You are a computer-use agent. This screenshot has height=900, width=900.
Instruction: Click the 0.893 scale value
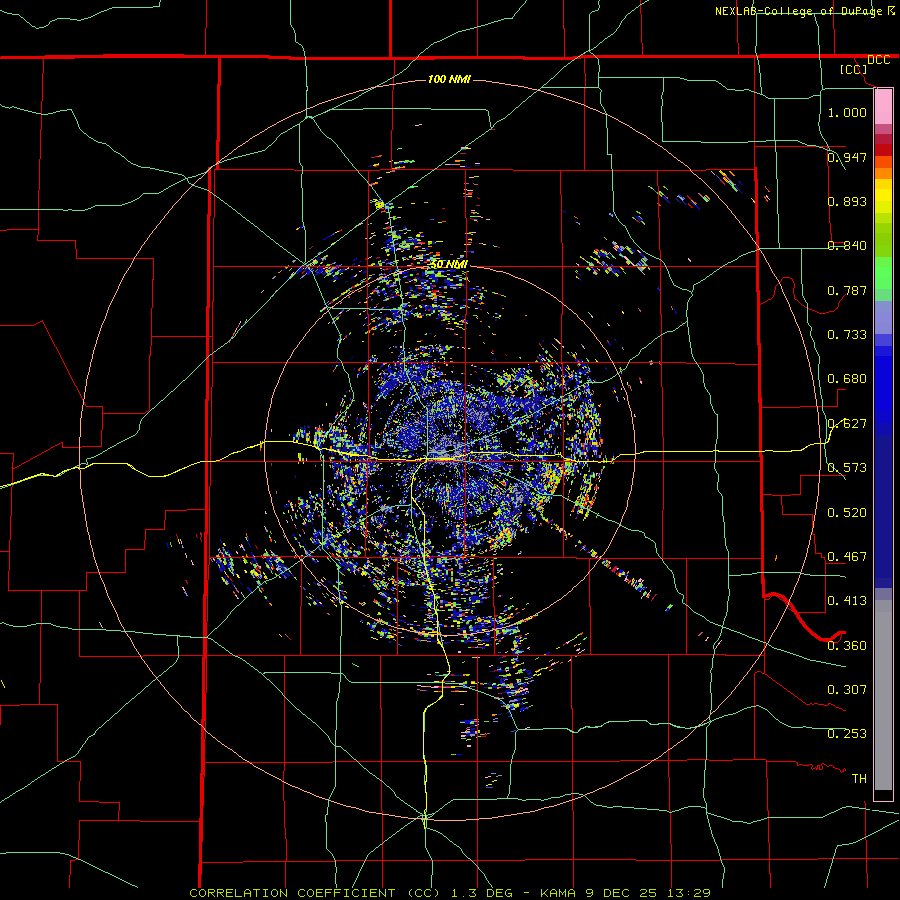coord(847,201)
